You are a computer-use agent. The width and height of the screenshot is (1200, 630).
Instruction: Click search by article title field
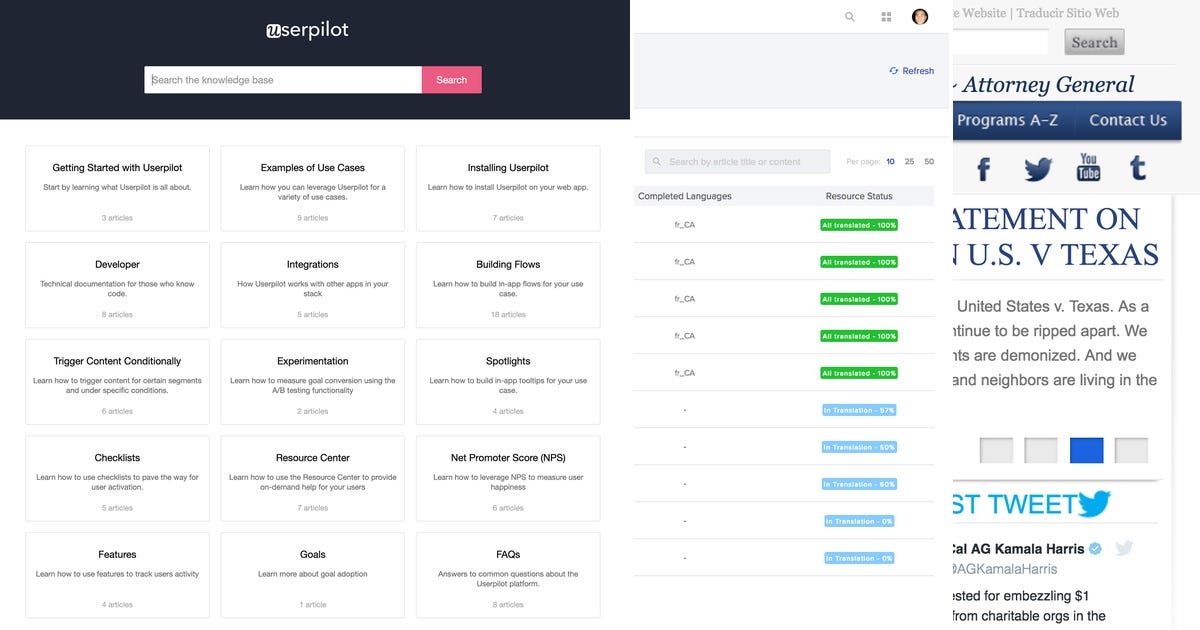pyautogui.click(x=738, y=162)
